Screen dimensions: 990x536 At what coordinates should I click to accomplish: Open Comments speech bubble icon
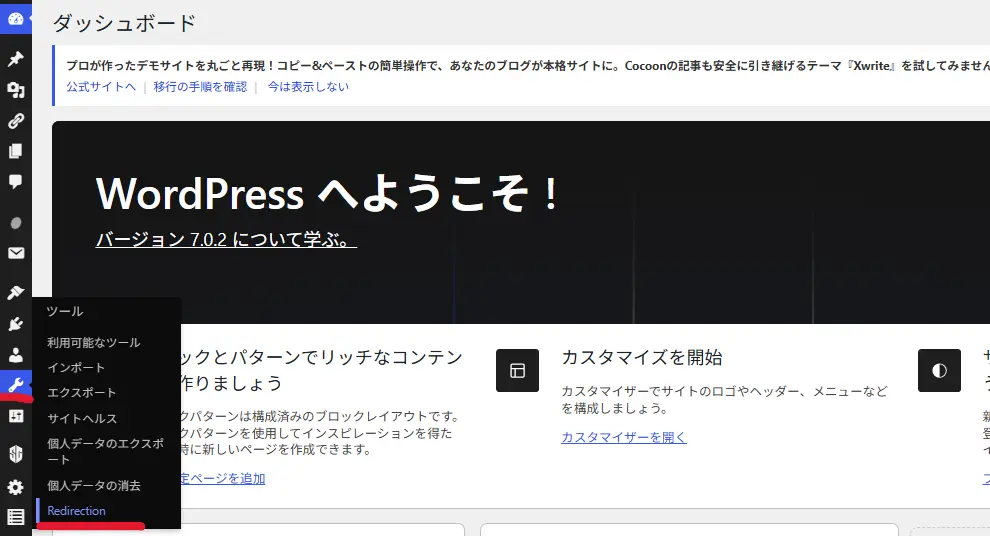[x=16, y=182]
